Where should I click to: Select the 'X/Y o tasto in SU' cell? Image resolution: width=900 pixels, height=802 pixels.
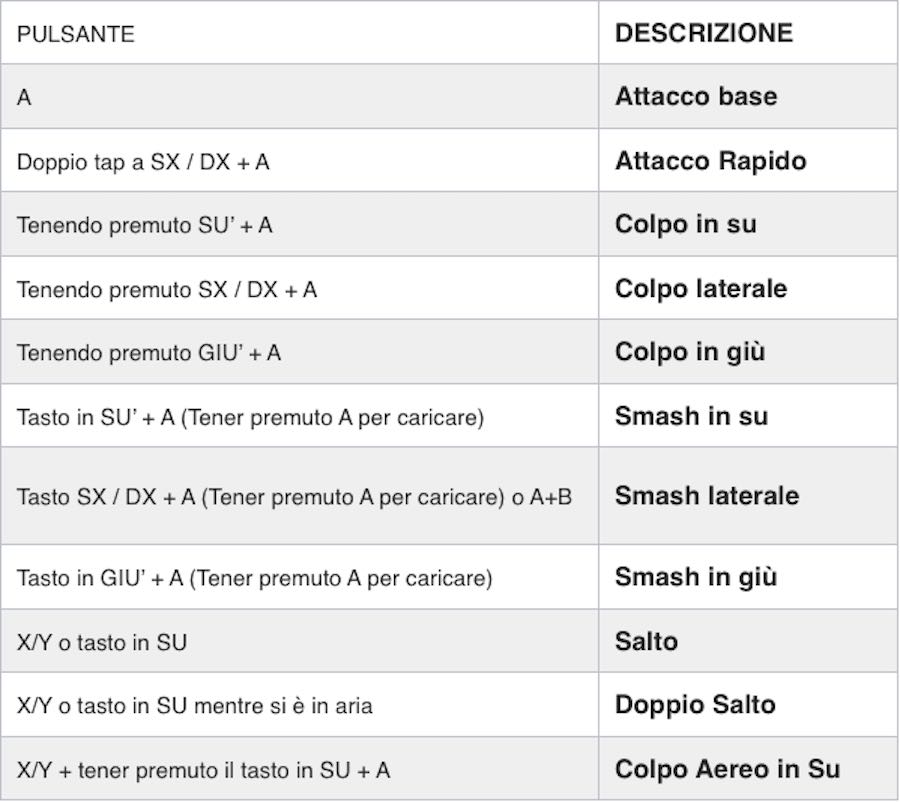point(300,641)
